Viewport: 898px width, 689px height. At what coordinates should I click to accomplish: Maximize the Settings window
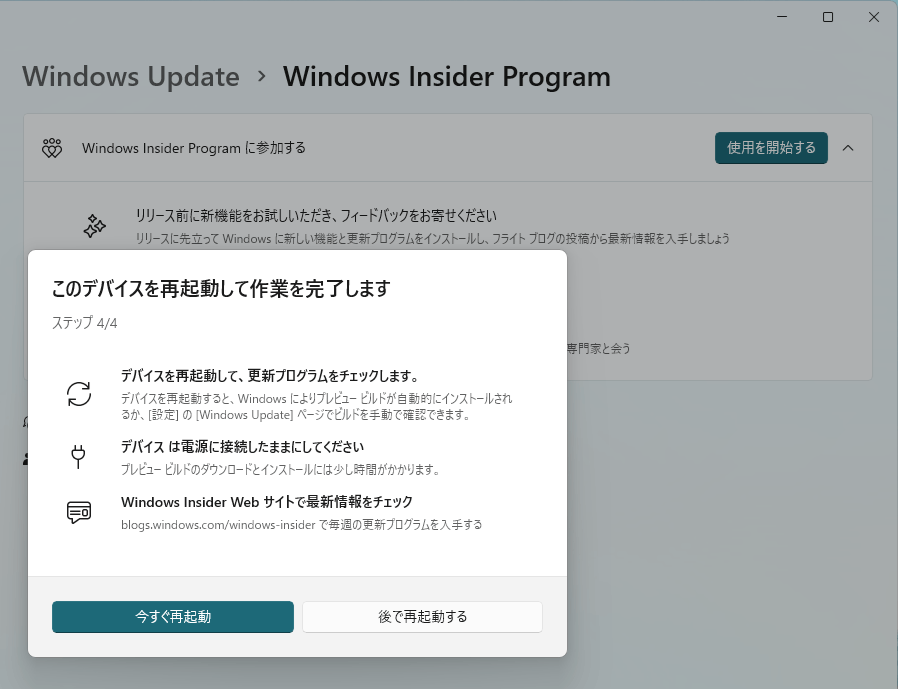[828, 17]
